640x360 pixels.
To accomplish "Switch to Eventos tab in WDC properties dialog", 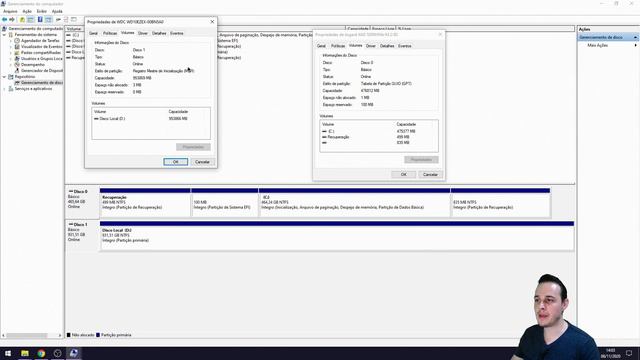I will (177, 33).
